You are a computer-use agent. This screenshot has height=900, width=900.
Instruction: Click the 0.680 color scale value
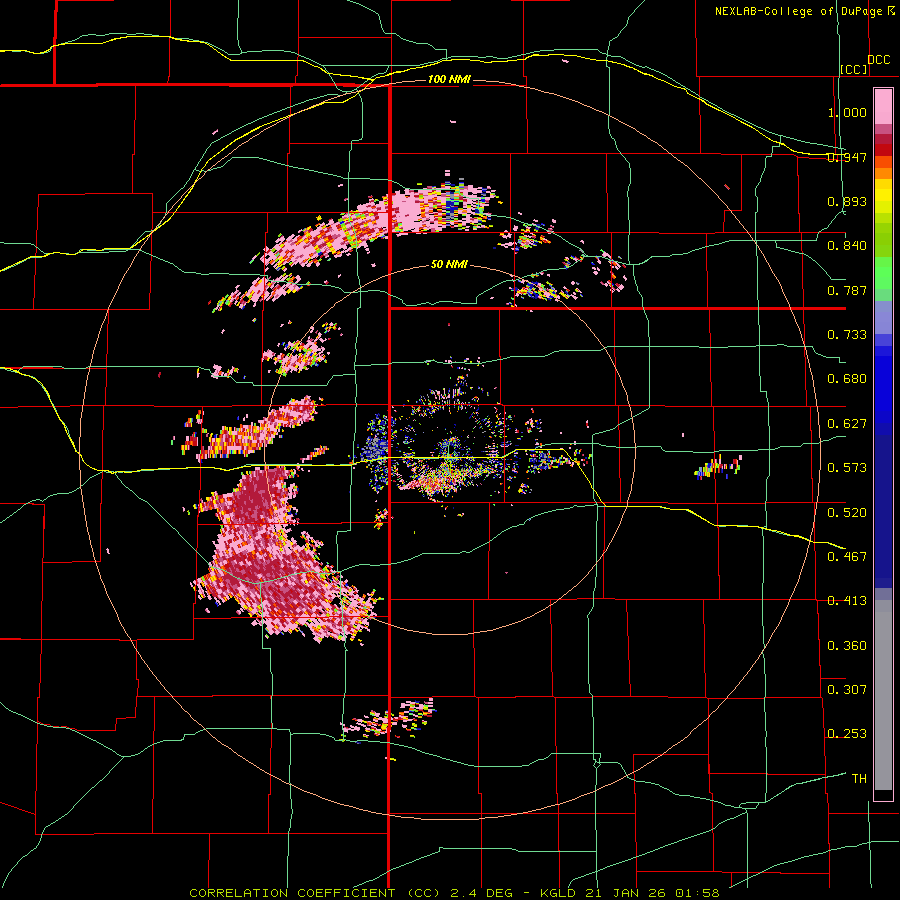(x=847, y=379)
